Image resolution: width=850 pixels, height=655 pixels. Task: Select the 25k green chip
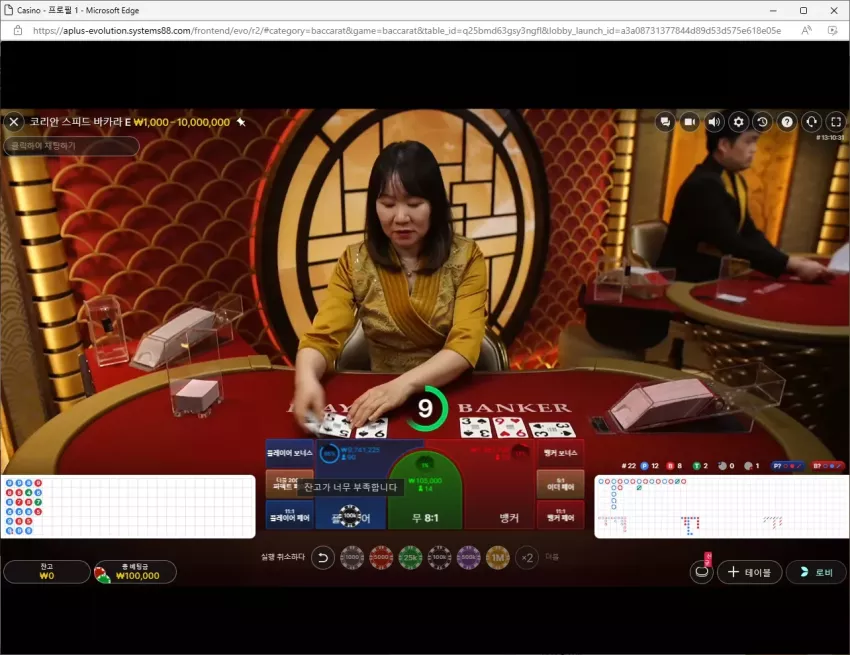pos(410,557)
